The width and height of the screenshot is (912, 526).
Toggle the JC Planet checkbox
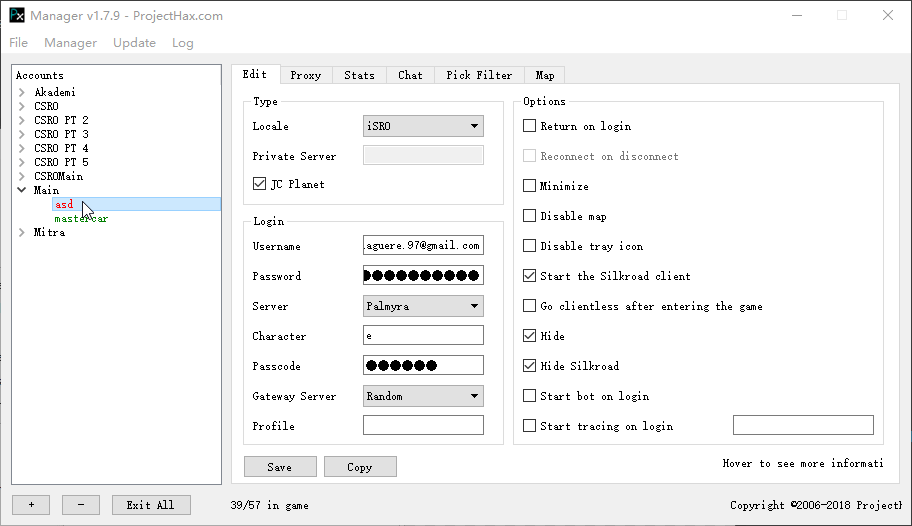point(260,185)
